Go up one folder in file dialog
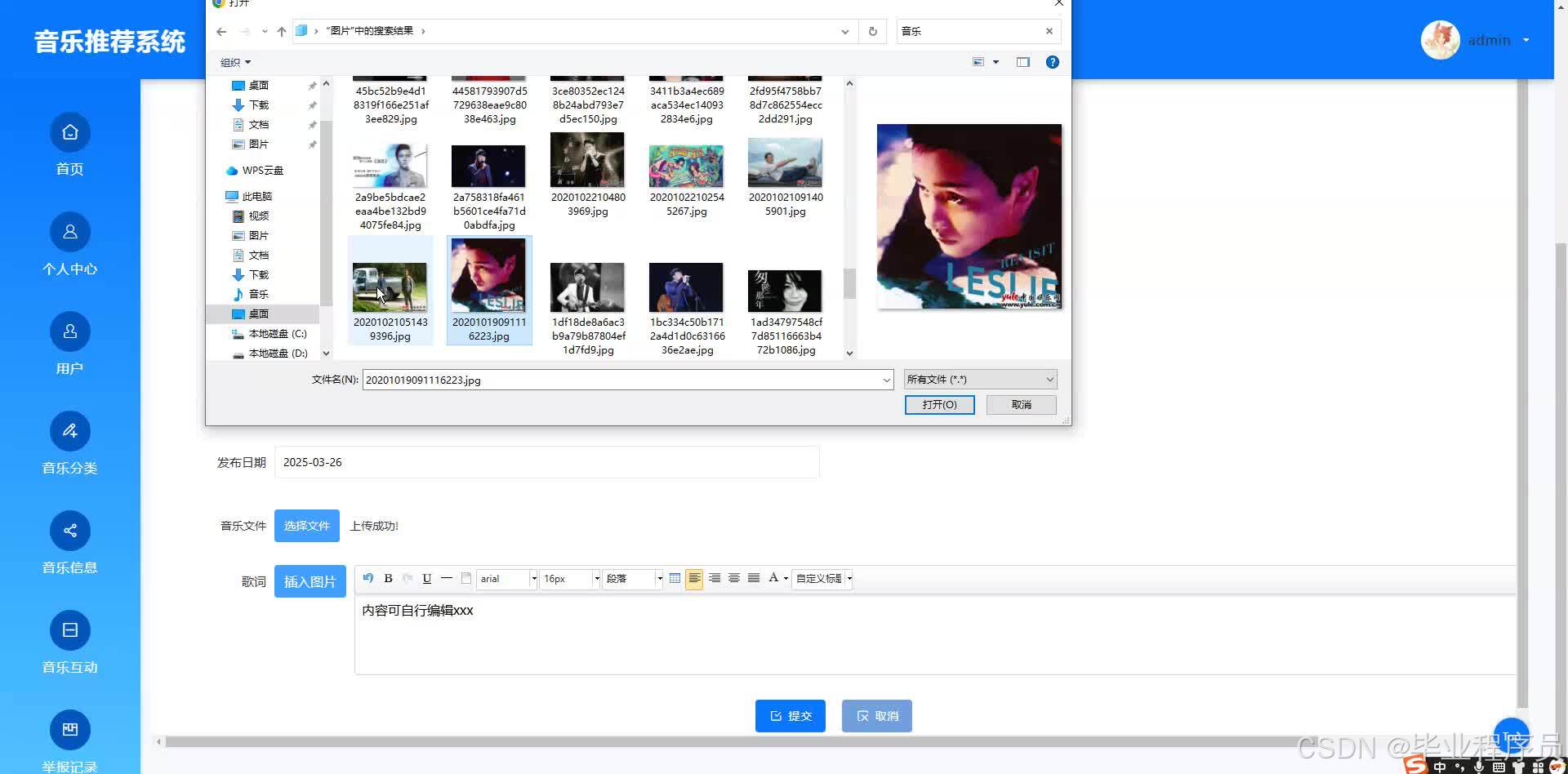The image size is (1568, 774). [282, 31]
